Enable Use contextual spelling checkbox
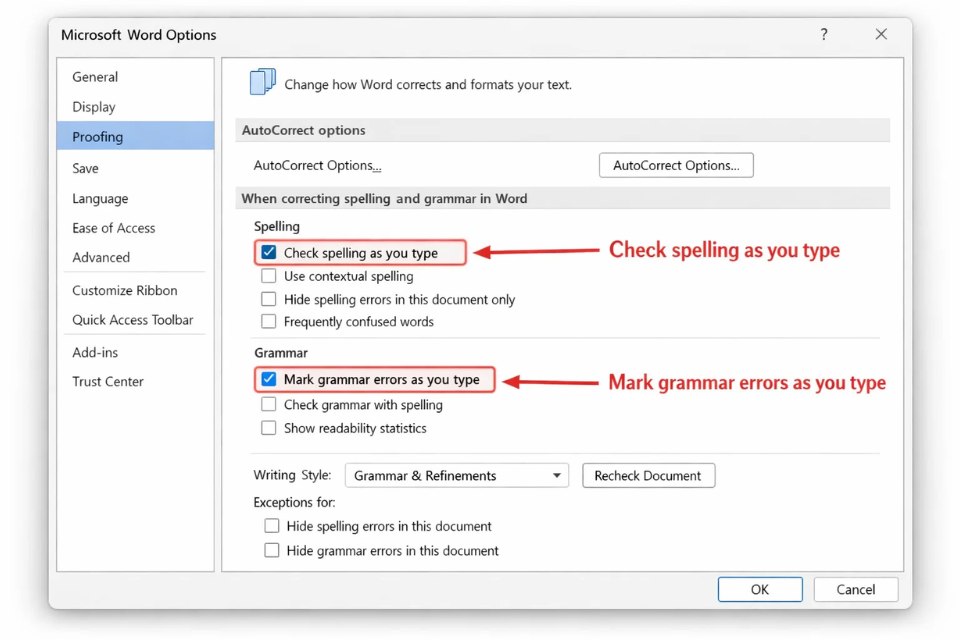Viewport: 960px width, 640px height. tap(269, 276)
